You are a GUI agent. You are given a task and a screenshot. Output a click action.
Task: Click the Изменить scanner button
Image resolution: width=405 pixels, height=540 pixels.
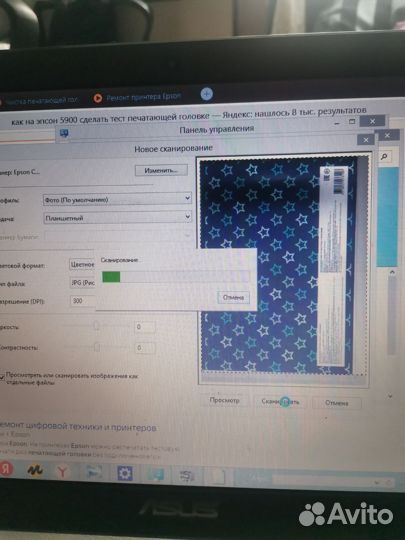(x=161, y=170)
